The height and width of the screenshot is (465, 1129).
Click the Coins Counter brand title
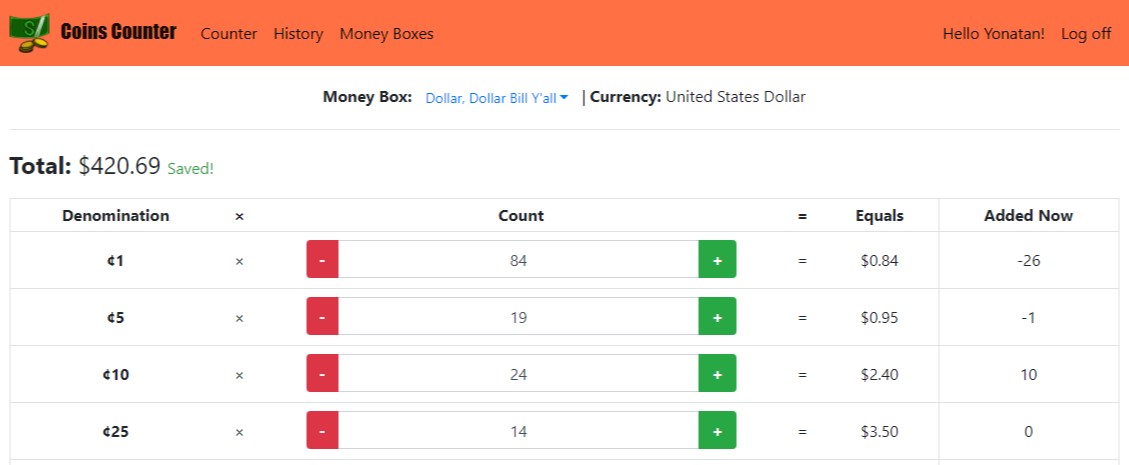(x=118, y=32)
